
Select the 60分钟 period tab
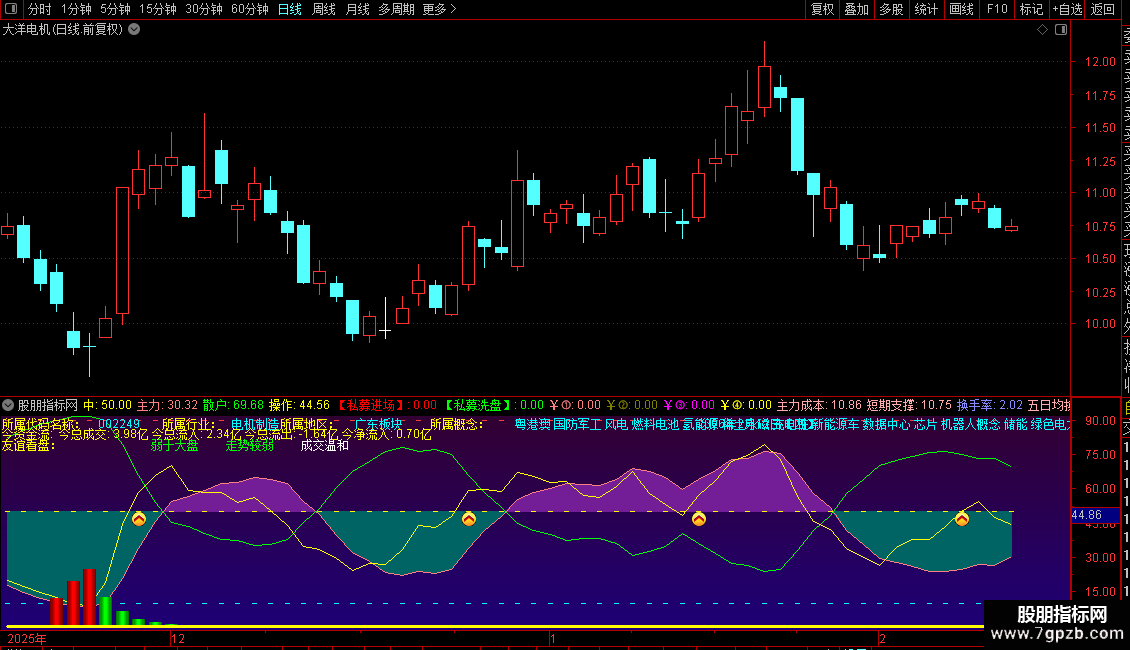pos(249,9)
